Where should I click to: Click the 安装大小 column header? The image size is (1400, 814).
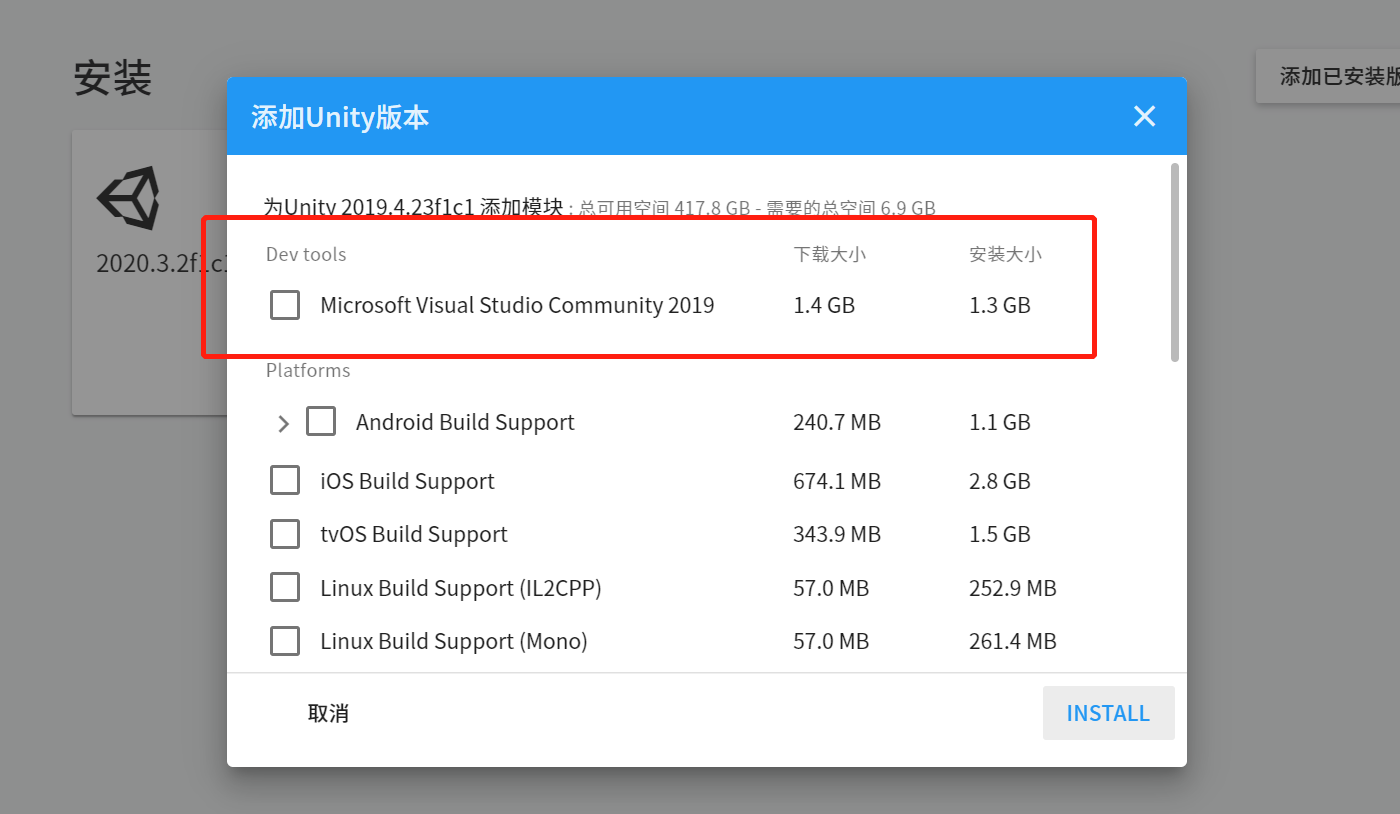click(1005, 254)
